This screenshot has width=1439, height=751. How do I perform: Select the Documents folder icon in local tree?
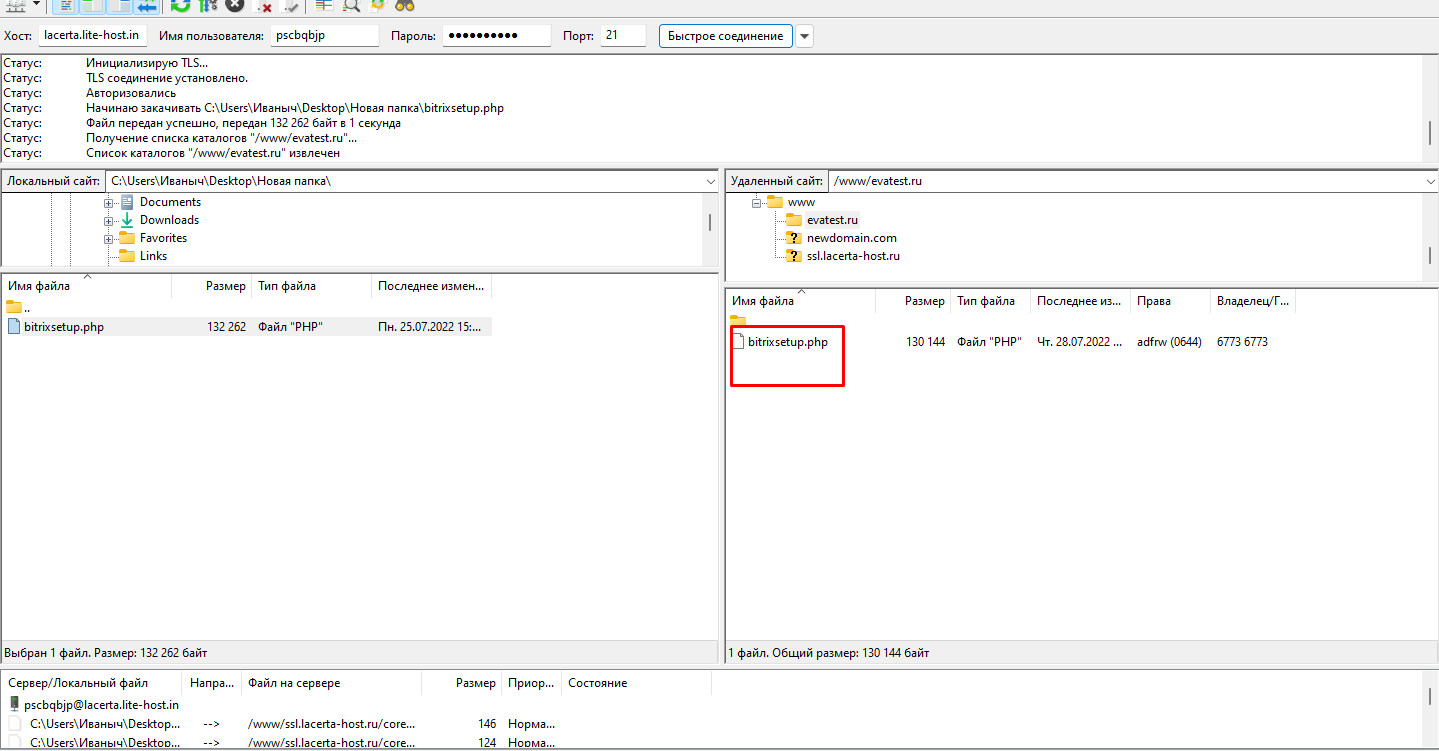tap(127, 202)
